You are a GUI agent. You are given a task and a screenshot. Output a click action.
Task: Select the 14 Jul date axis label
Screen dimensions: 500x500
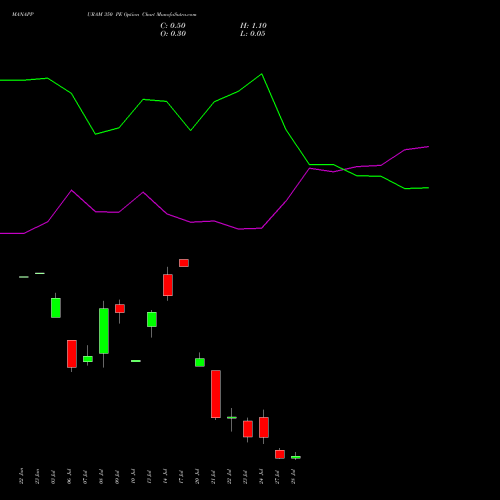coord(165,476)
